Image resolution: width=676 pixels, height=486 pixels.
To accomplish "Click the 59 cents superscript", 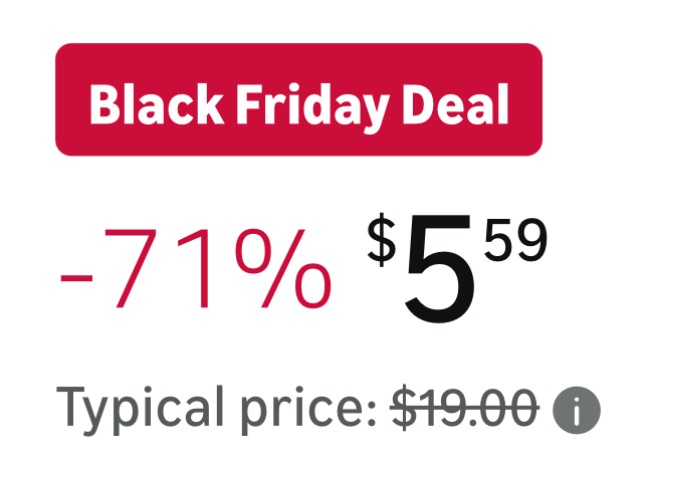I will (516, 242).
